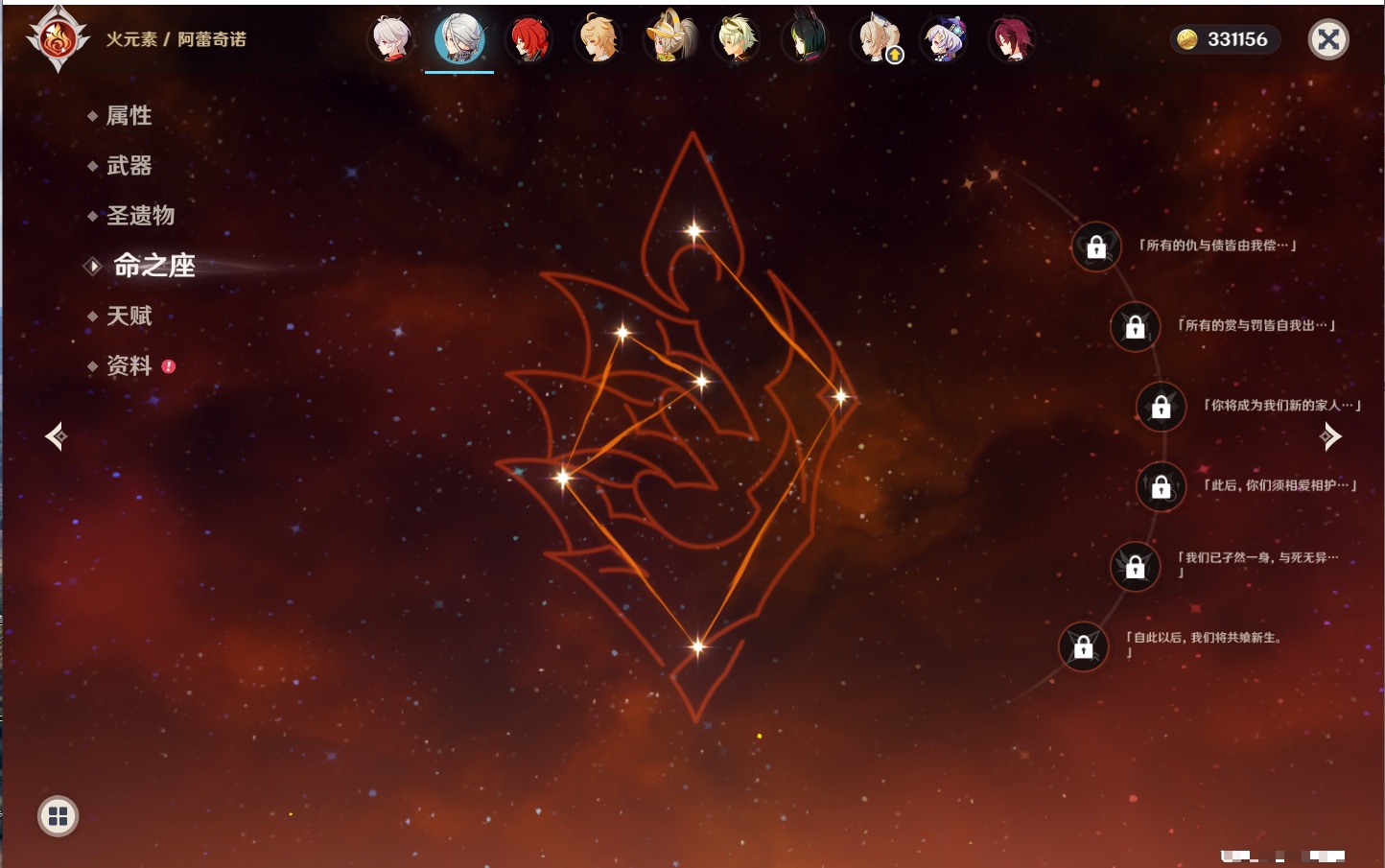Viewport: 1385px width, 868px height.
Task: Switch to the blond braided-hair character avatar
Action: [x=599, y=39]
